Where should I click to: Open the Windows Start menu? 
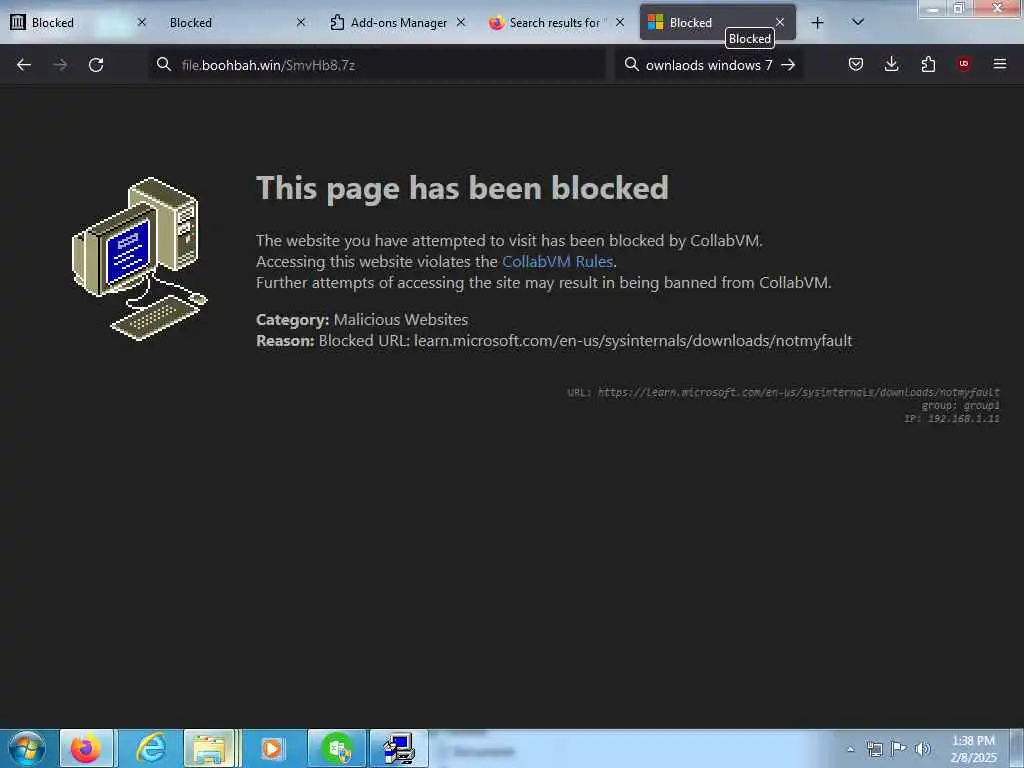26,748
